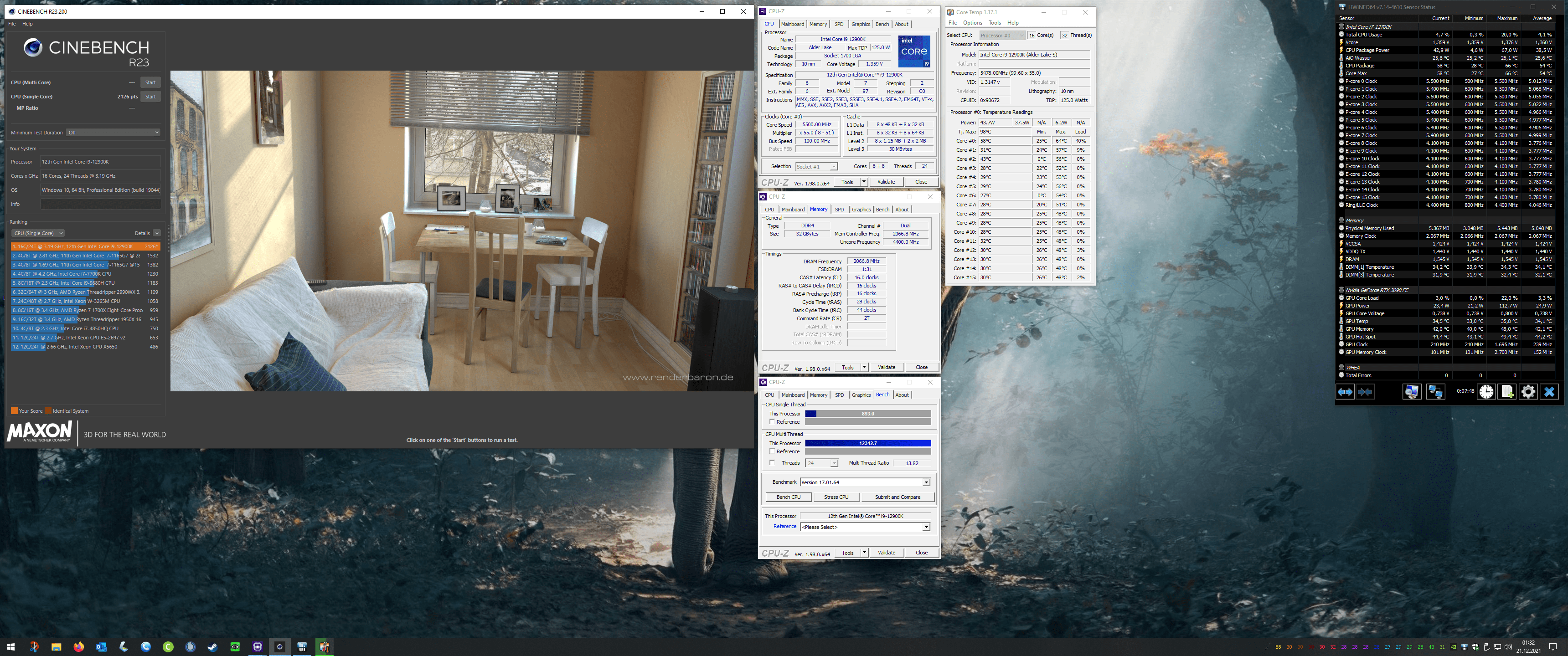Click the Stress CPU button
This screenshot has width=1568, height=656.
tap(836, 497)
